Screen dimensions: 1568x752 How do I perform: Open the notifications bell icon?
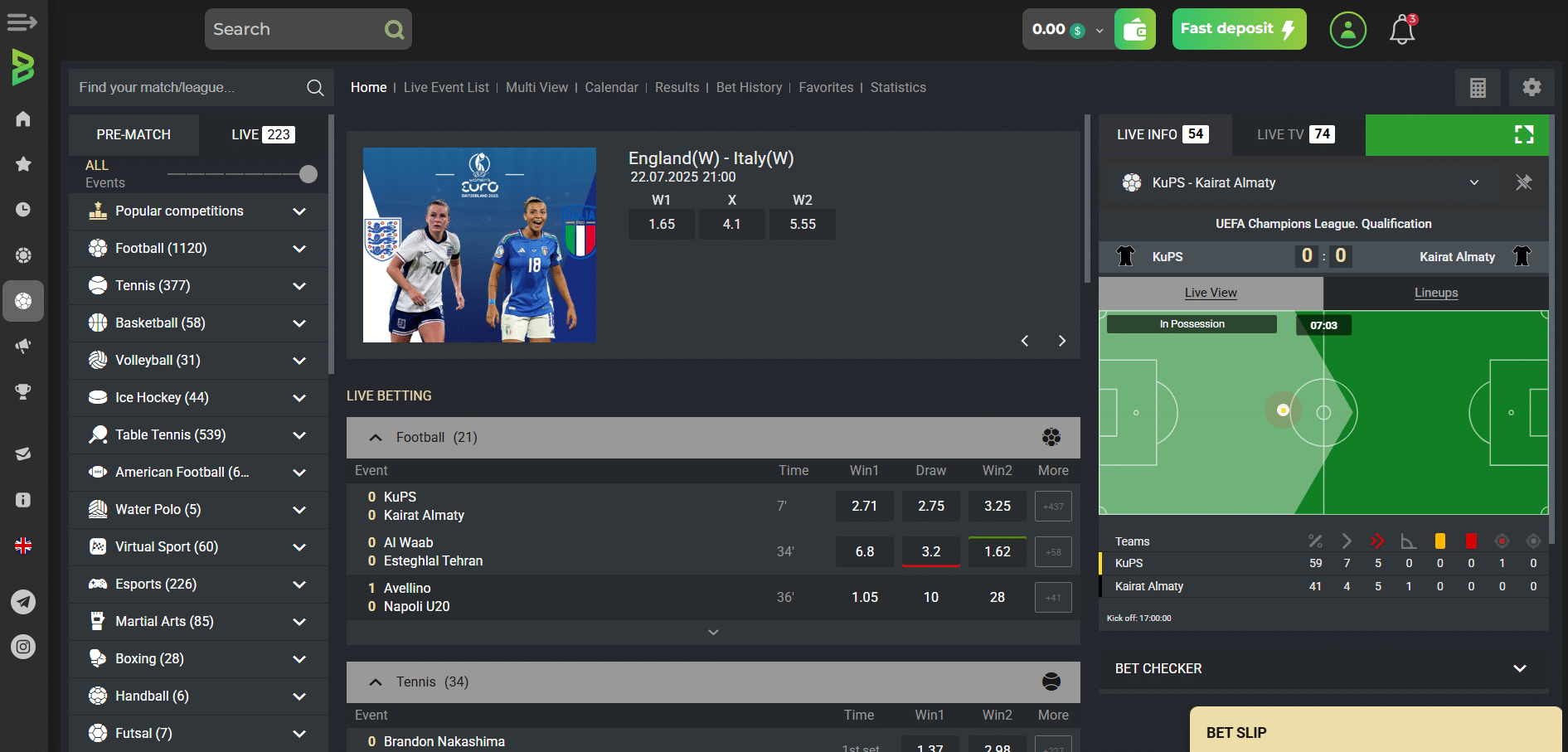[x=1402, y=30]
